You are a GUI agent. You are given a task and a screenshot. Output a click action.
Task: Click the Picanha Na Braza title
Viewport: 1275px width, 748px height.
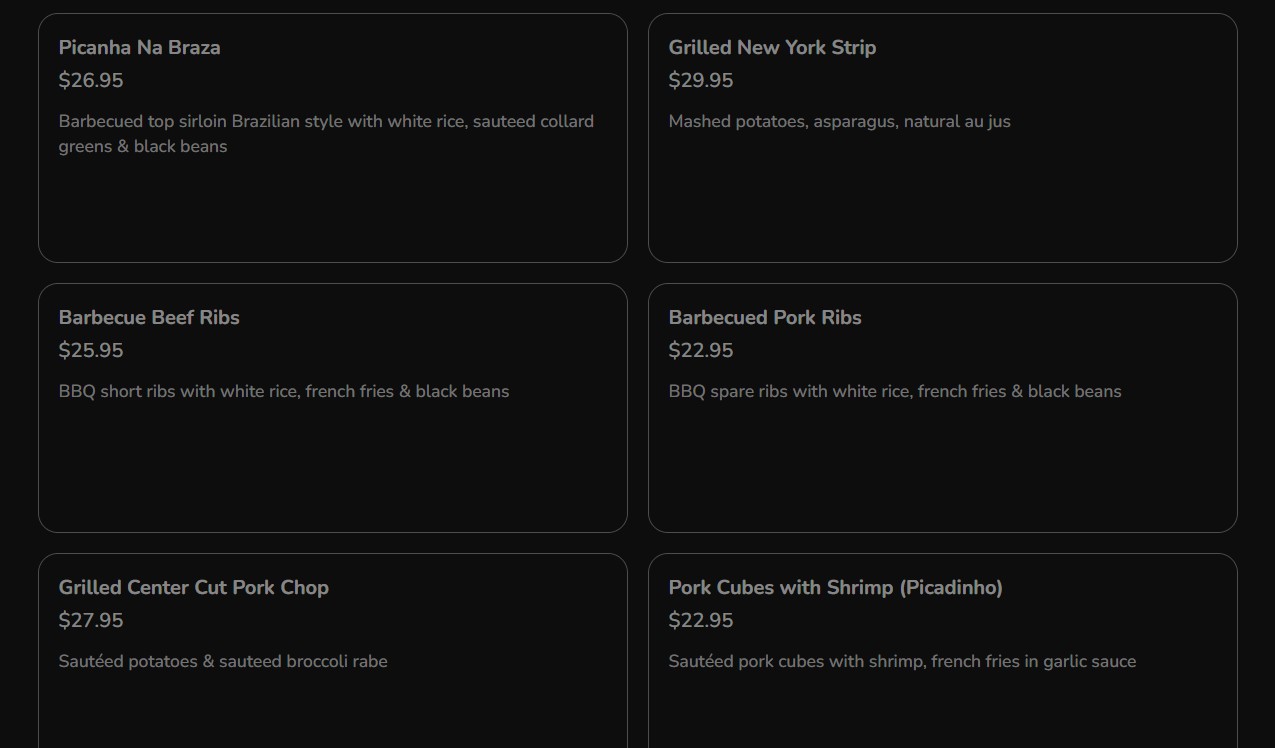click(139, 47)
